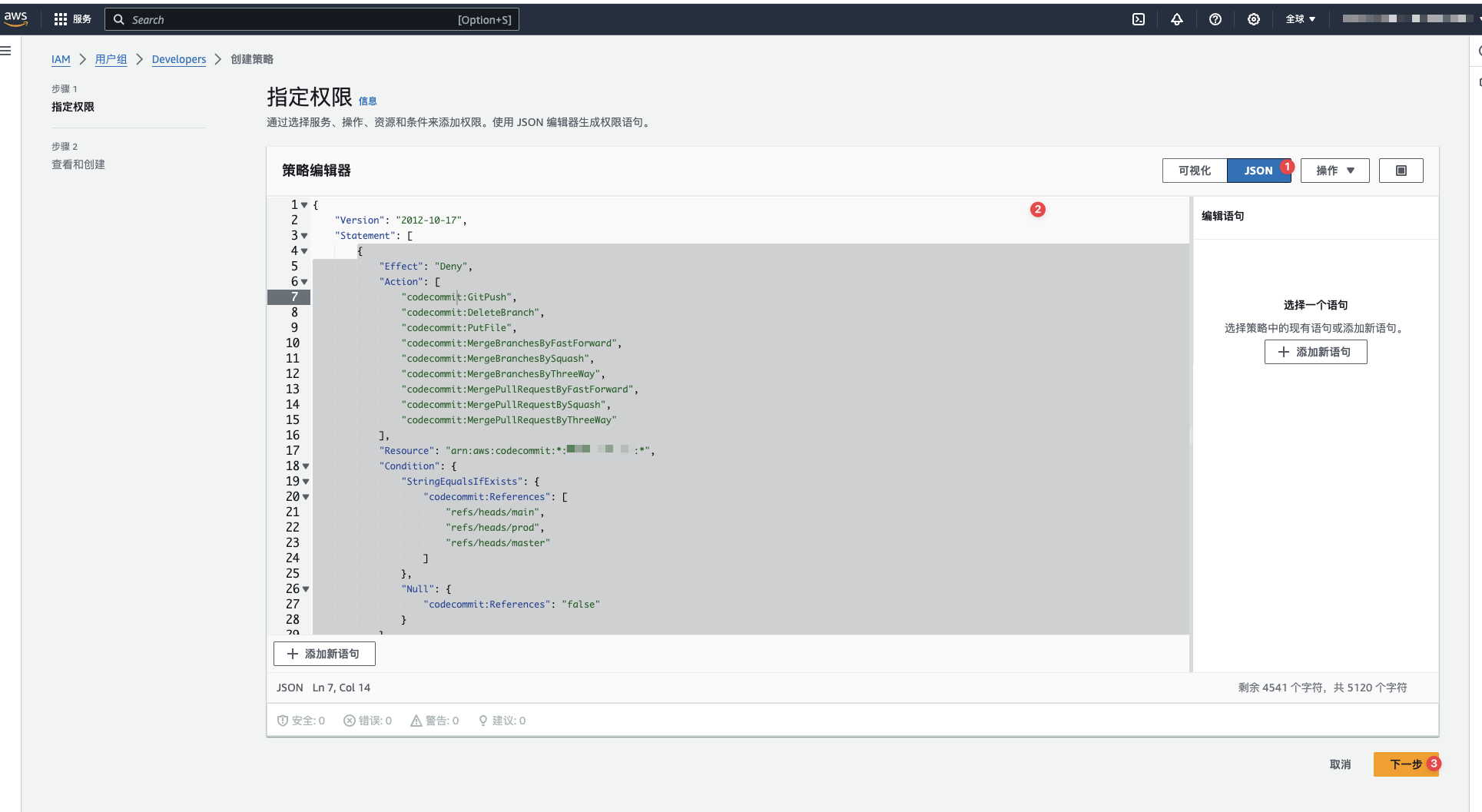Toggle the left hamburger navigation menu

coord(6,51)
